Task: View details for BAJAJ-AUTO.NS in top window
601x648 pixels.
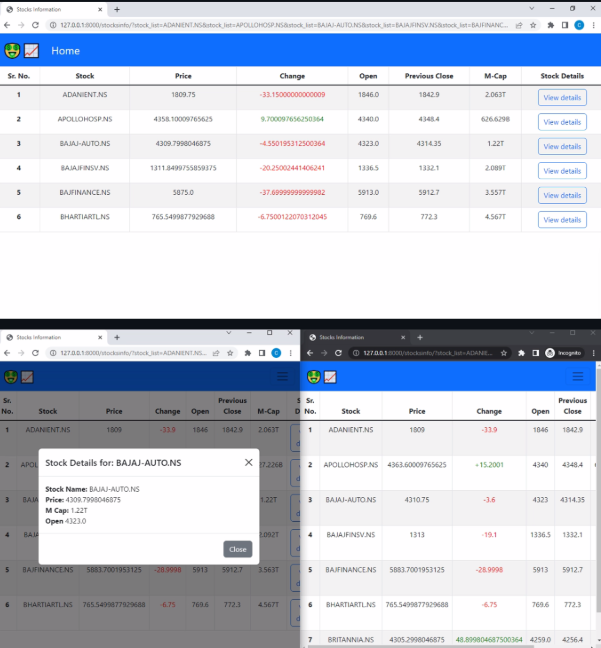Action: (562, 146)
